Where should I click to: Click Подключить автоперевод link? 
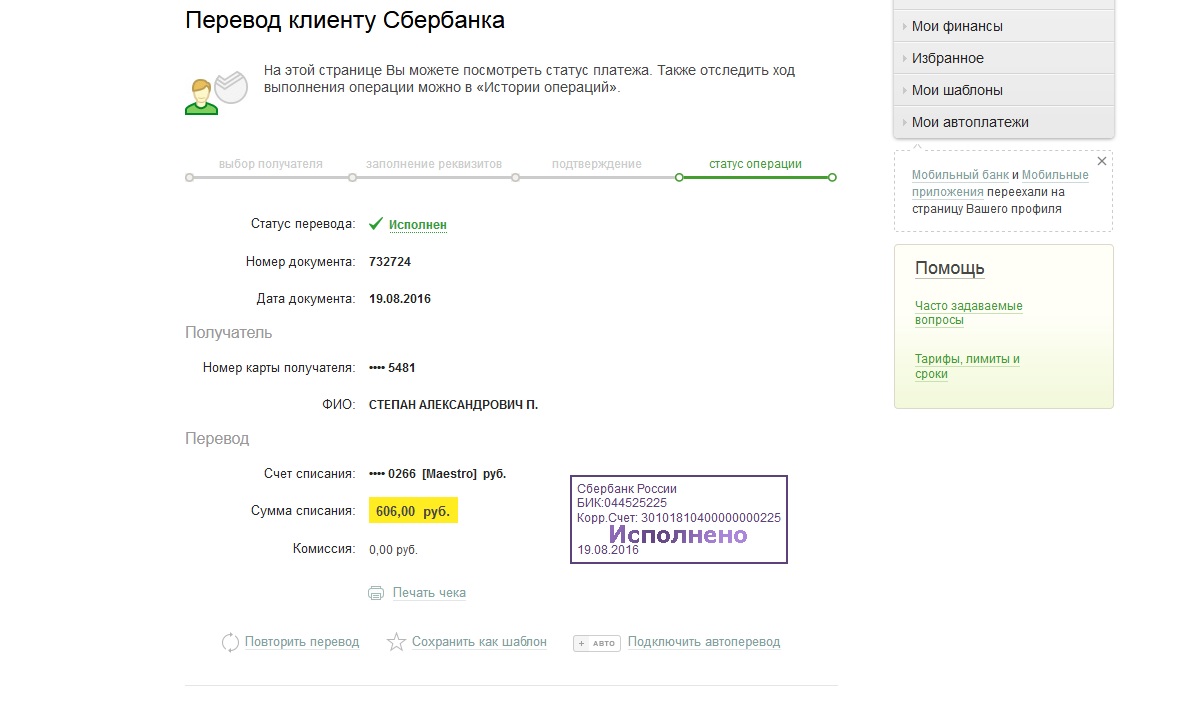click(x=704, y=642)
